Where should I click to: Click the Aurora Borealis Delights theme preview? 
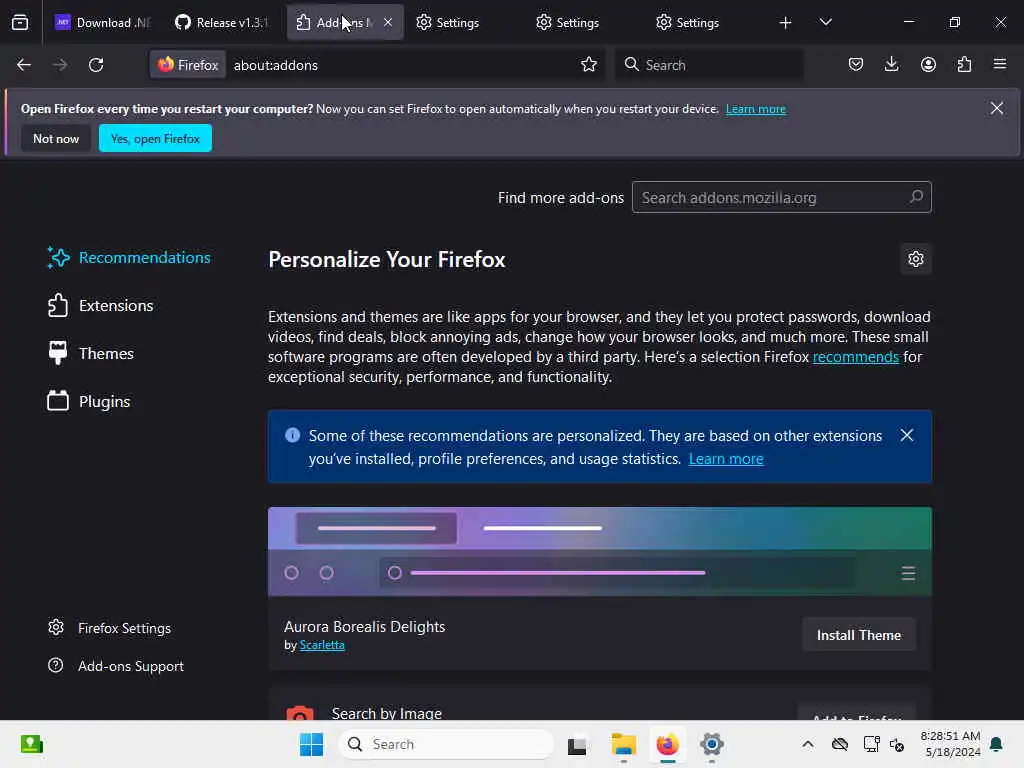tap(600, 551)
